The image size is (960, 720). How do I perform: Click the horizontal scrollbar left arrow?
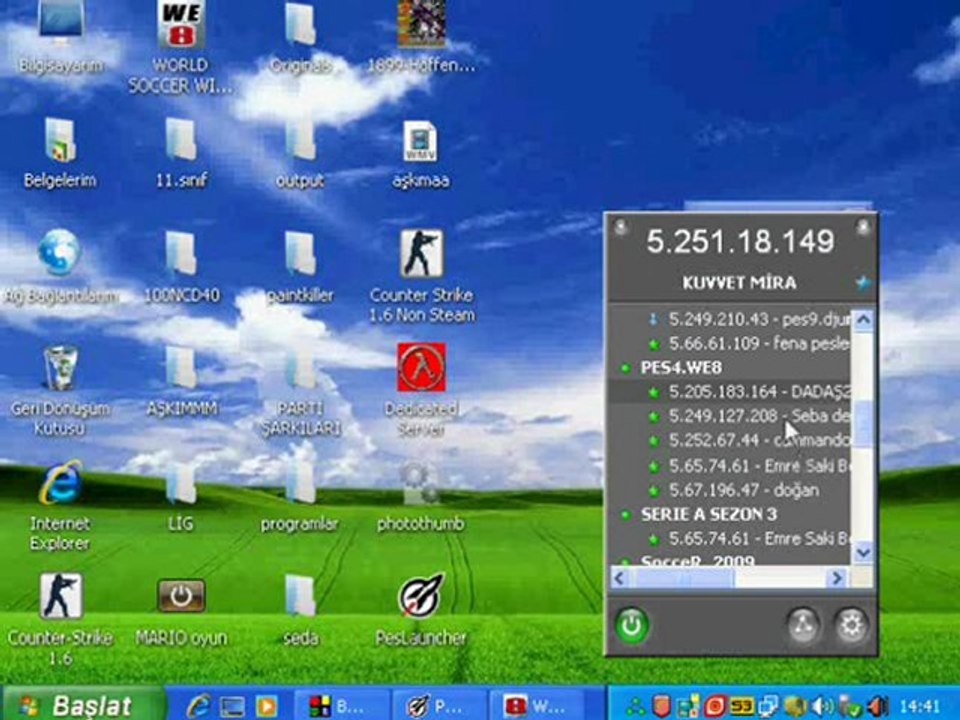coord(620,578)
